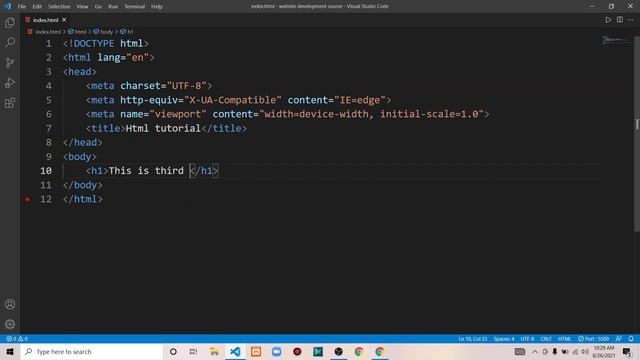Open the teal play-arrow app on taskbar
The height and width of the screenshot is (360, 640).
click(318, 351)
